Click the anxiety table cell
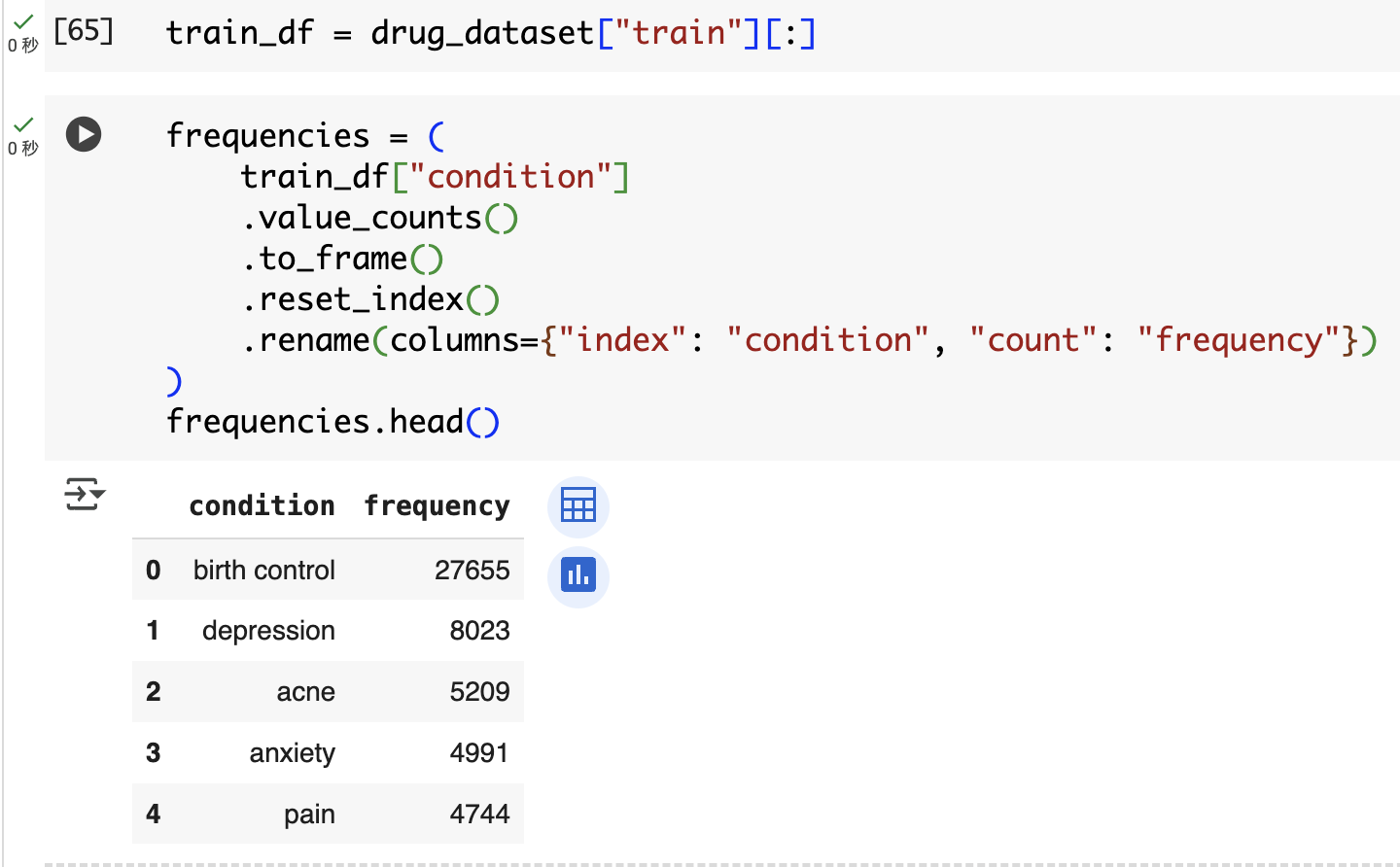The height and width of the screenshot is (867, 1400). pyautogui.click(x=292, y=753)
